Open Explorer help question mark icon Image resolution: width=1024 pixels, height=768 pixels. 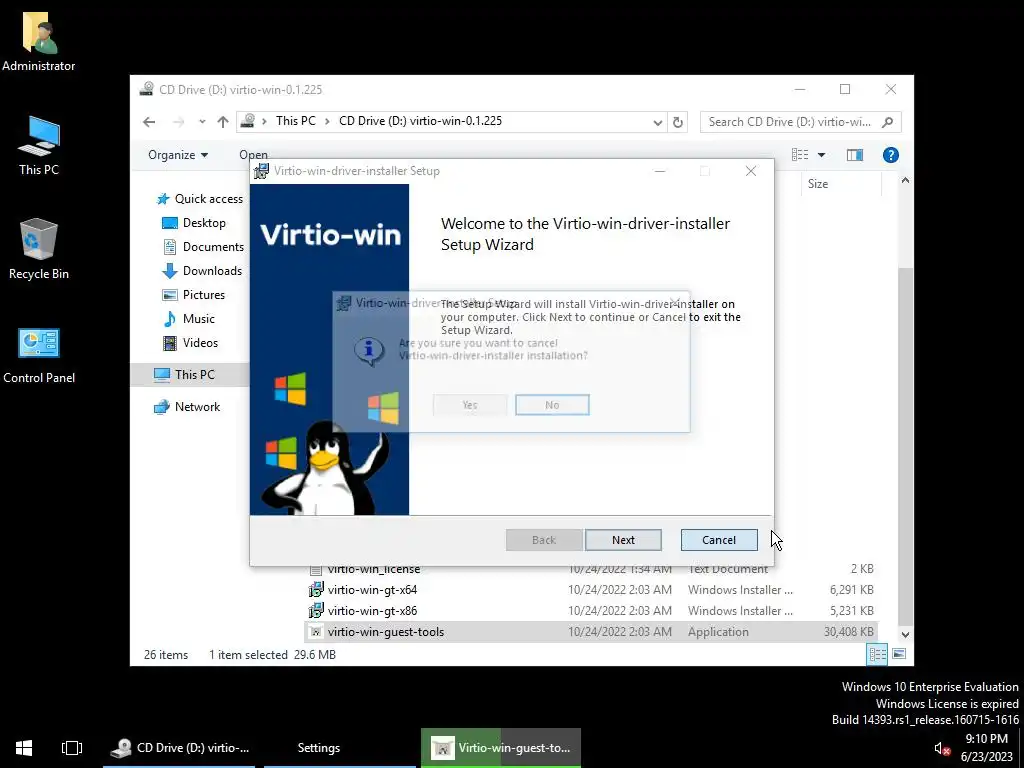tap(890, 155)
